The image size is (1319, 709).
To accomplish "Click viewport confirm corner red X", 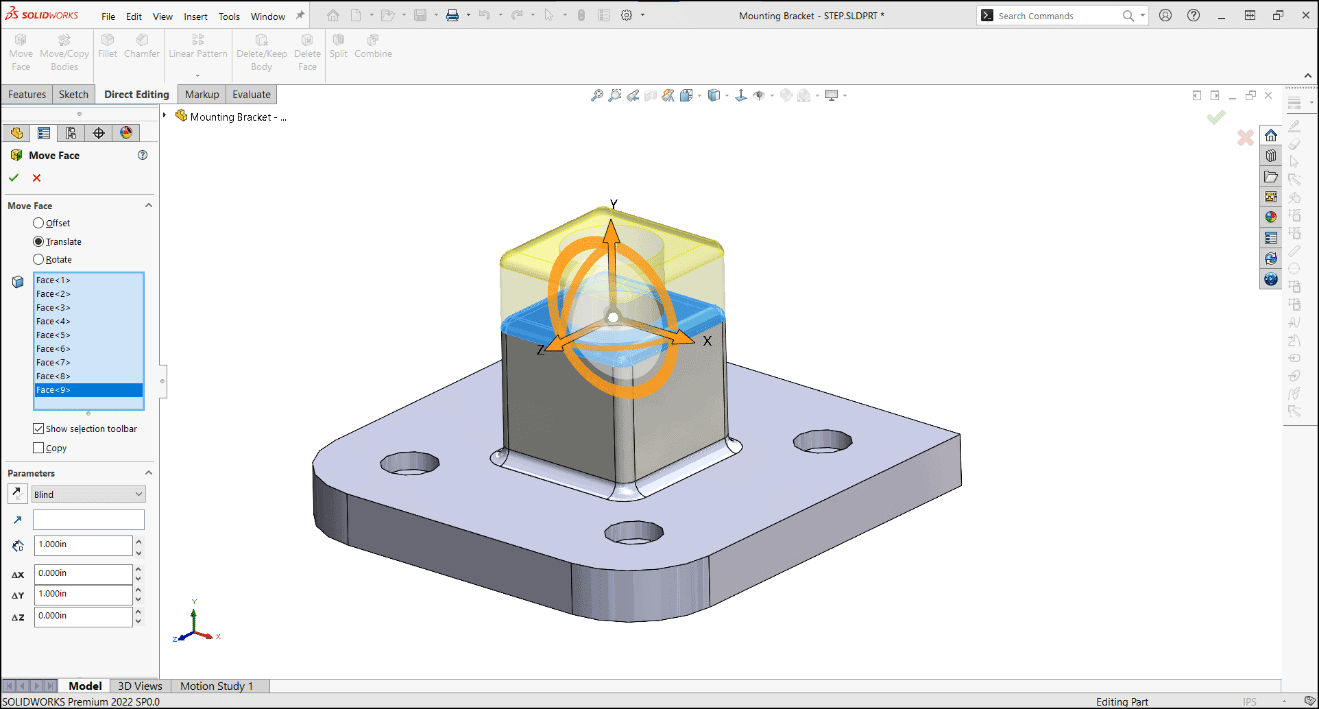I will tap(1245, 137).
